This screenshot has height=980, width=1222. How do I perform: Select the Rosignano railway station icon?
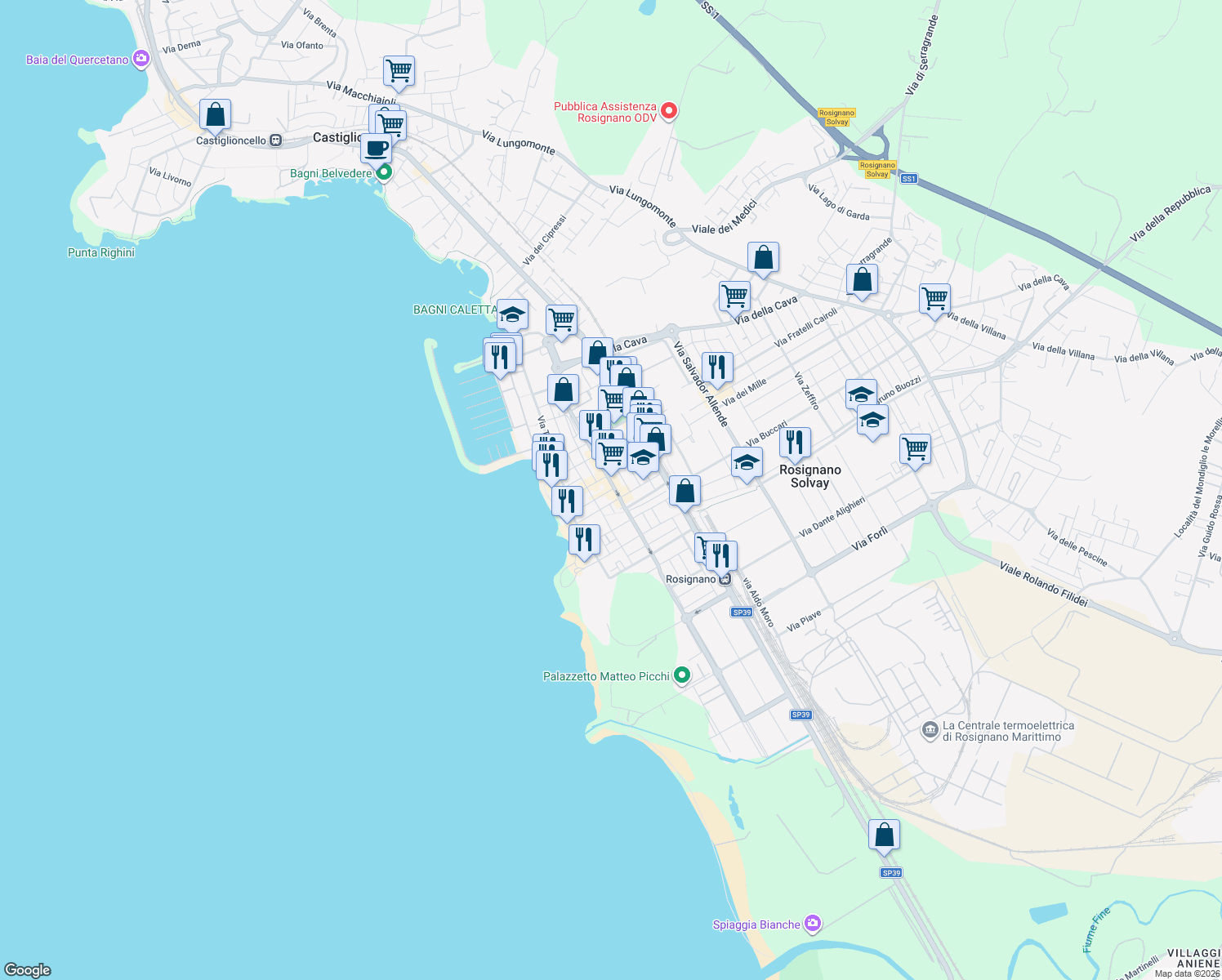[725, 579]
